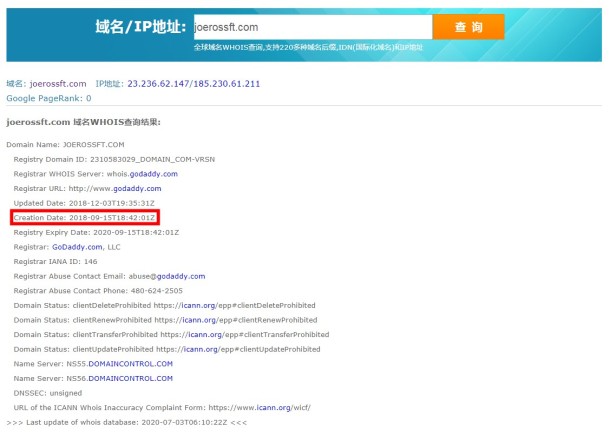Image resolution: width=610 pixels, height=435 pixels.
Task: Click the Google PageRank: 0 text
Action: (49, 98)
